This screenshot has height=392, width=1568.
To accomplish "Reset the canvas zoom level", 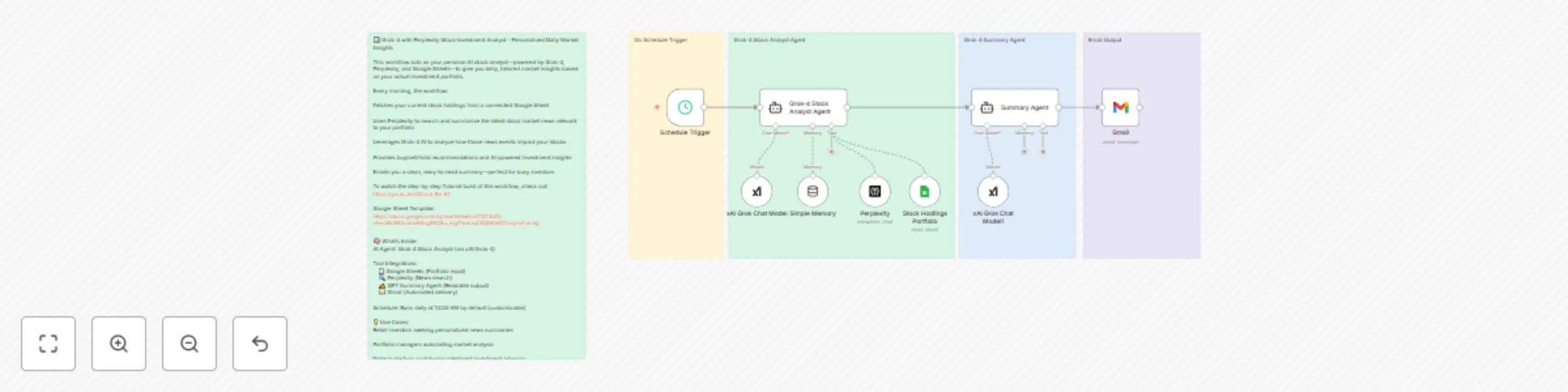I will 260,344.
